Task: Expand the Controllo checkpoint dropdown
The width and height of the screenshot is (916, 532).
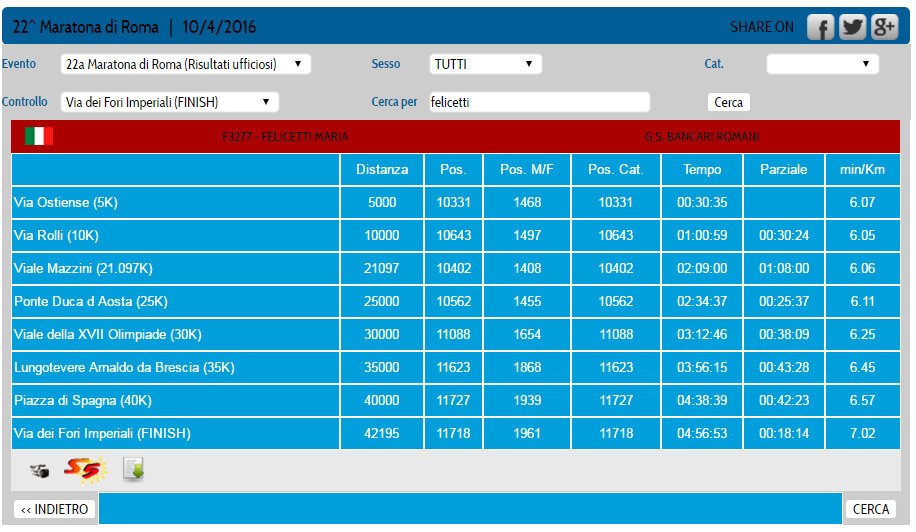Action: [x=169, y=102]
